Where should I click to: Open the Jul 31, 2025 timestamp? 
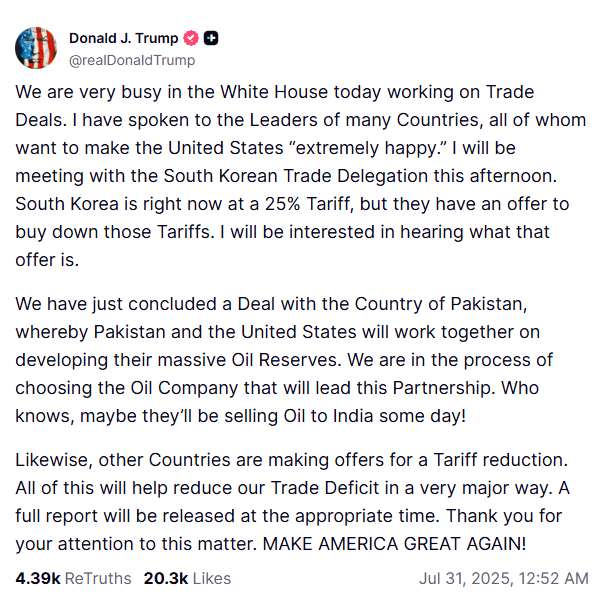504,578
